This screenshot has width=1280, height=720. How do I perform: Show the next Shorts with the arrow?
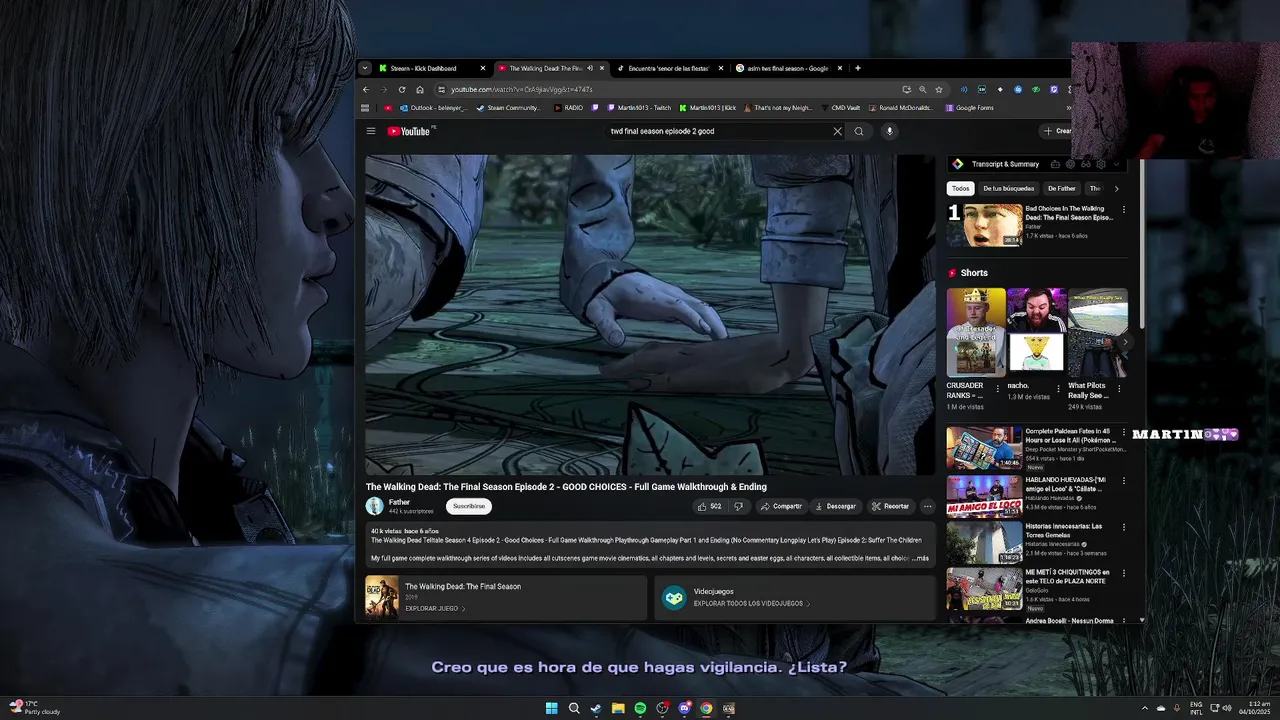click(1124, 342)
